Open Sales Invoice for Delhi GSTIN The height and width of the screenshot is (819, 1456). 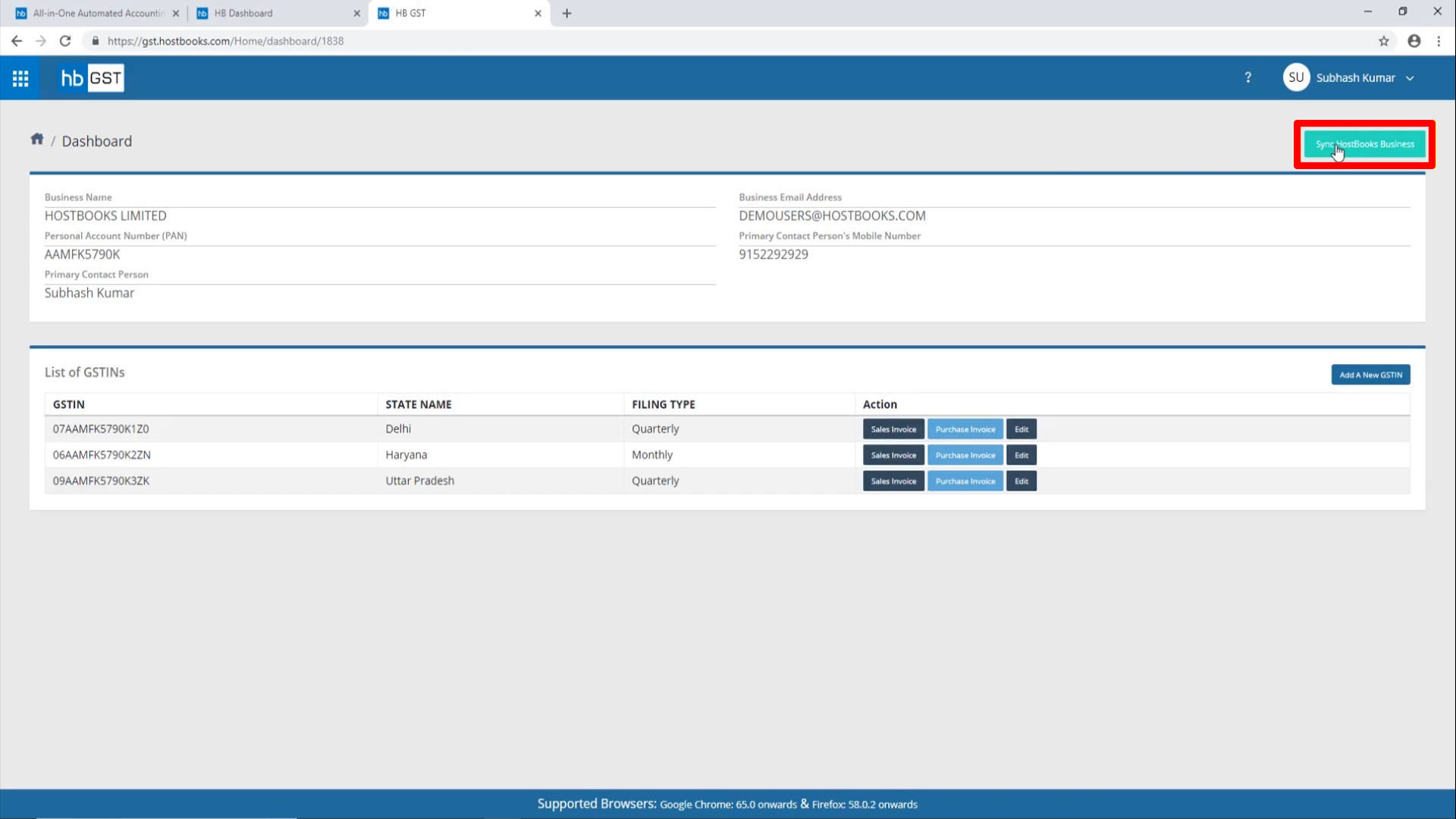coord(893,429)
